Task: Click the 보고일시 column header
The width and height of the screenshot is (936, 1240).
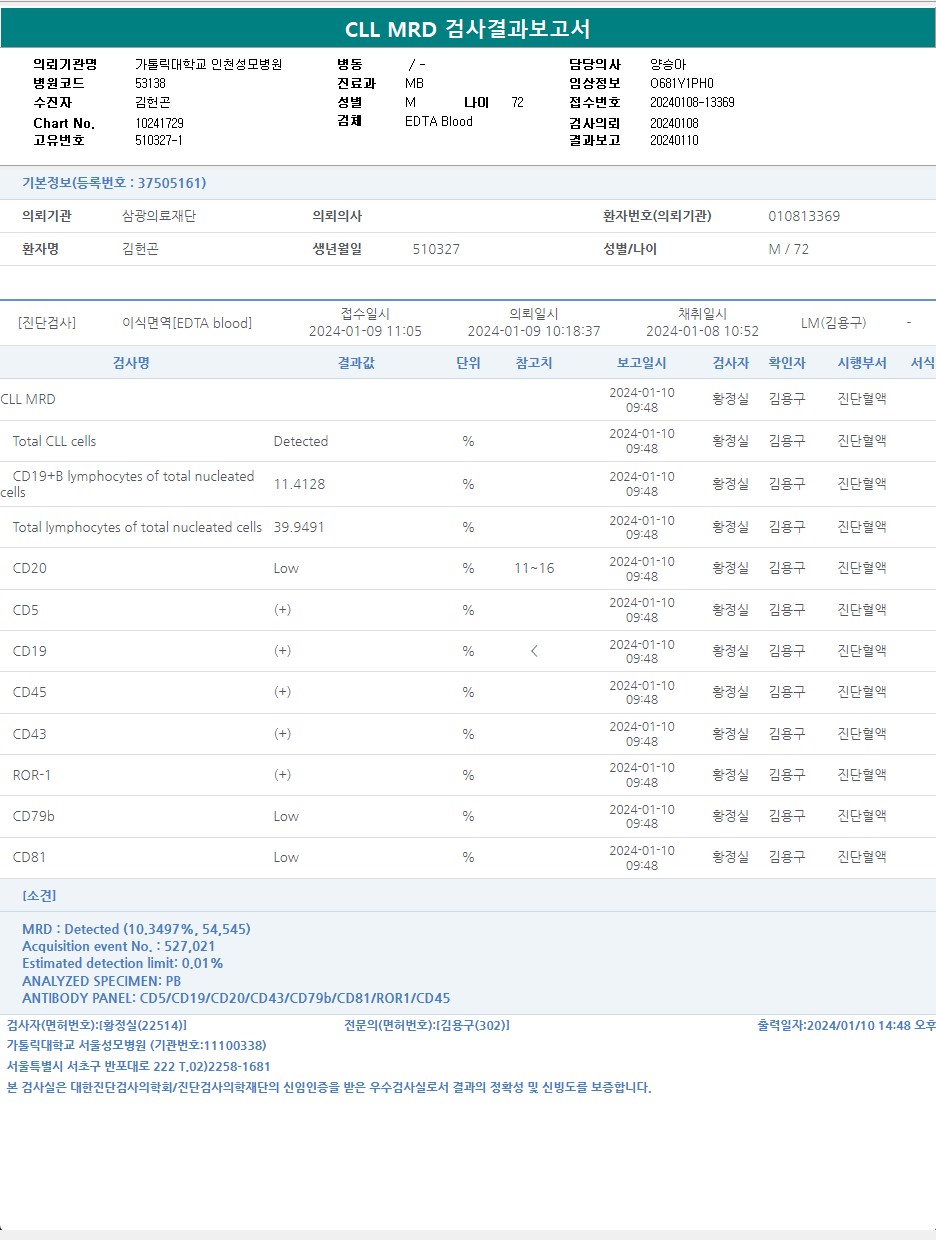Action: 641,363
